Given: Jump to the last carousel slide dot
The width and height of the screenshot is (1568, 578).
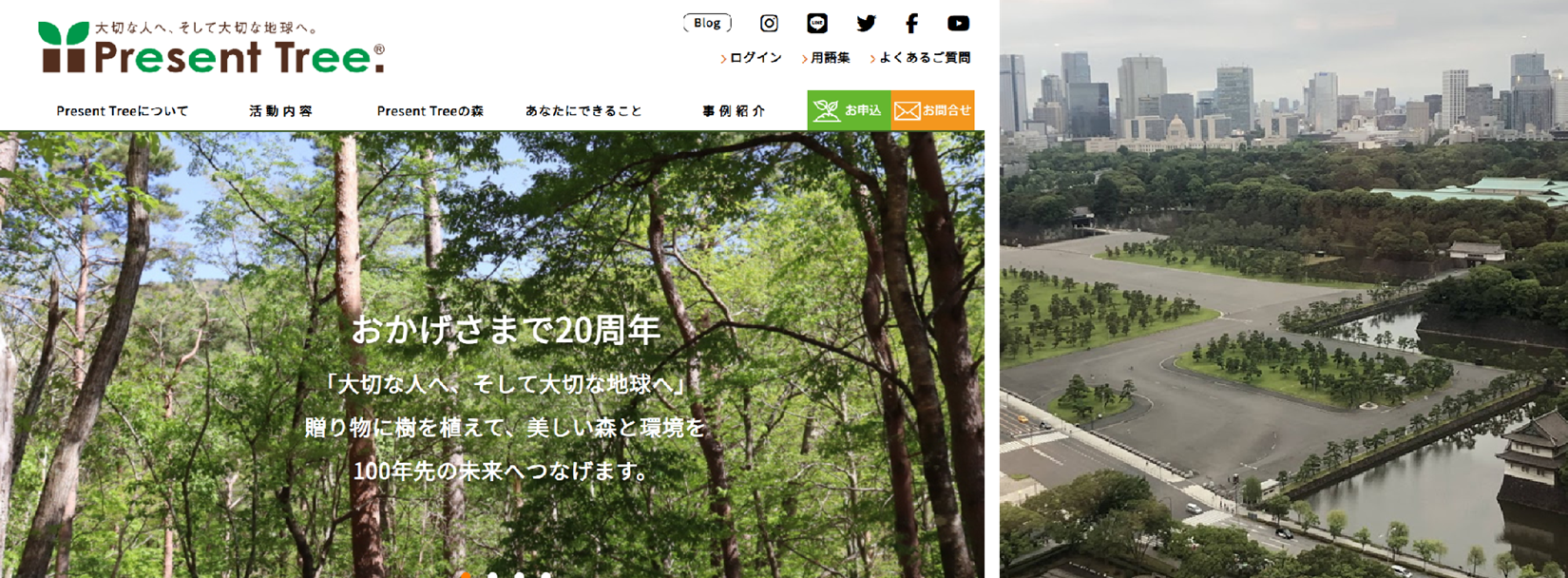Looking at the screenshot, I should (x=546, y=574).
